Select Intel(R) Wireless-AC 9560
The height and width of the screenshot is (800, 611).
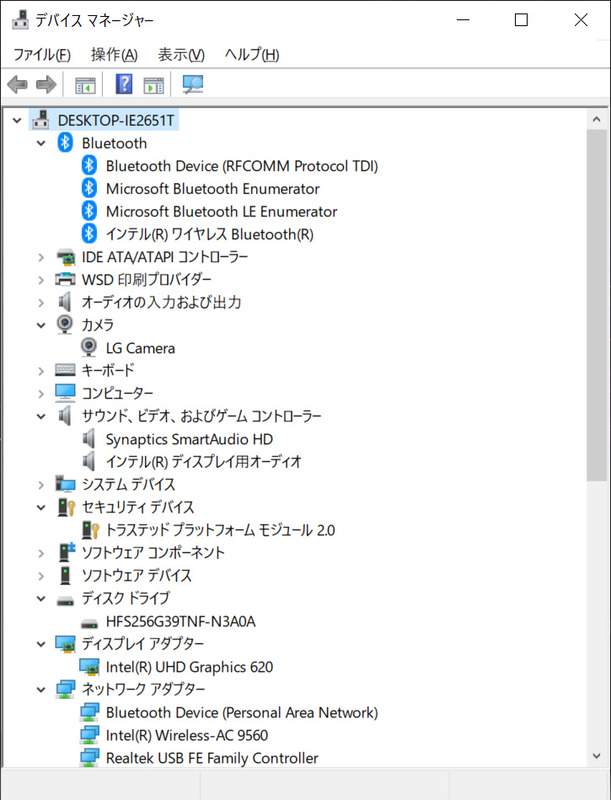pos(187,735)
